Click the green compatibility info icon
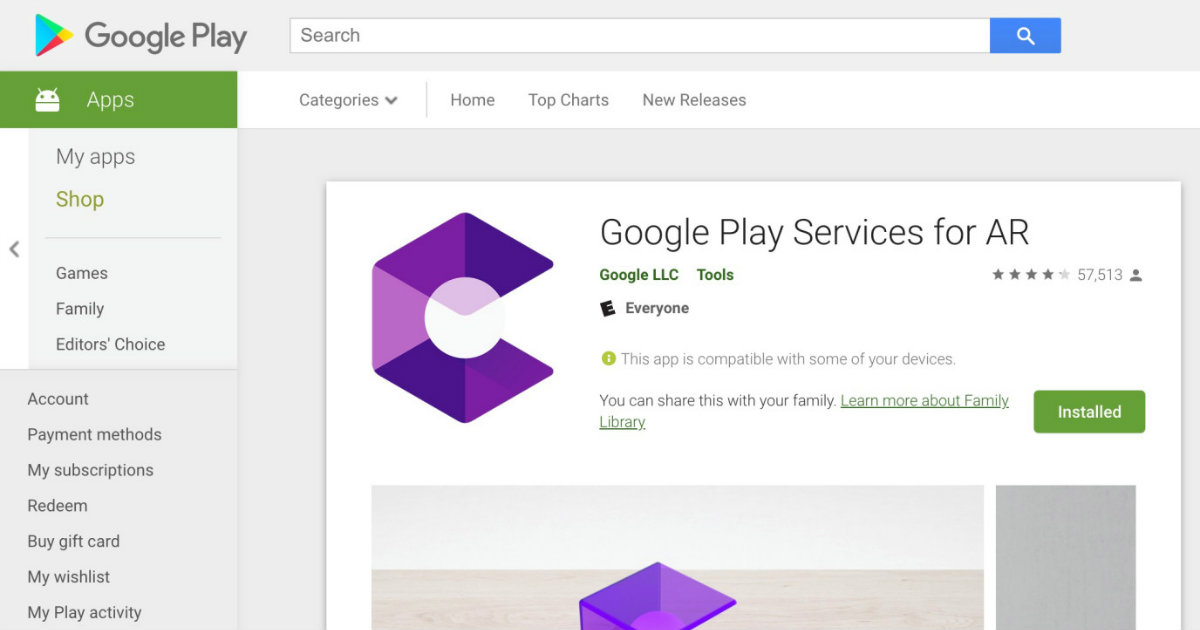This screenshot has height=630, width=1200. [608, 358]
